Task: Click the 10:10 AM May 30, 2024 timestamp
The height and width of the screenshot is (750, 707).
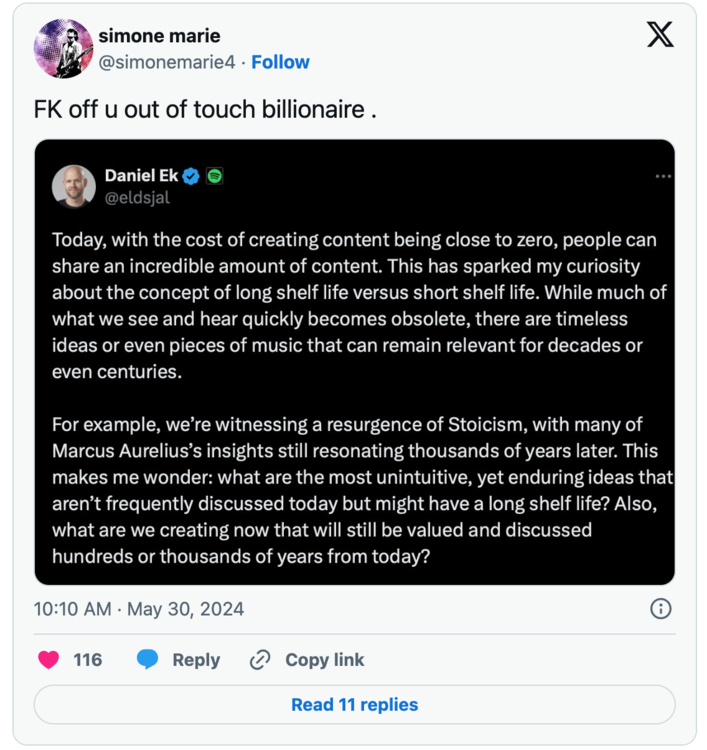Action: [x=139, y=609]
